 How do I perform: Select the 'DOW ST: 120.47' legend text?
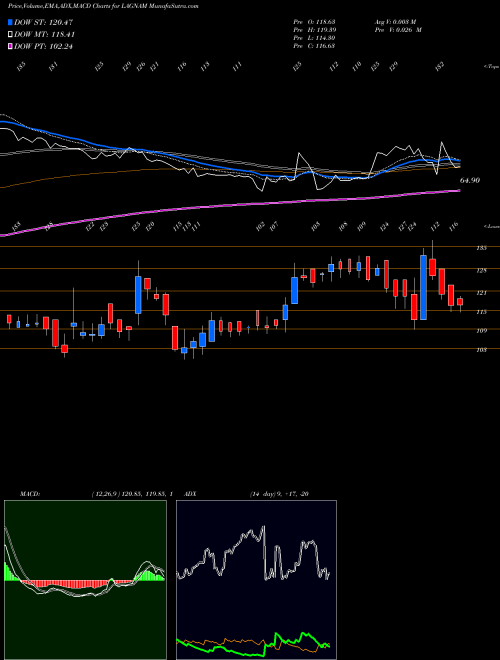coord(44,22)
